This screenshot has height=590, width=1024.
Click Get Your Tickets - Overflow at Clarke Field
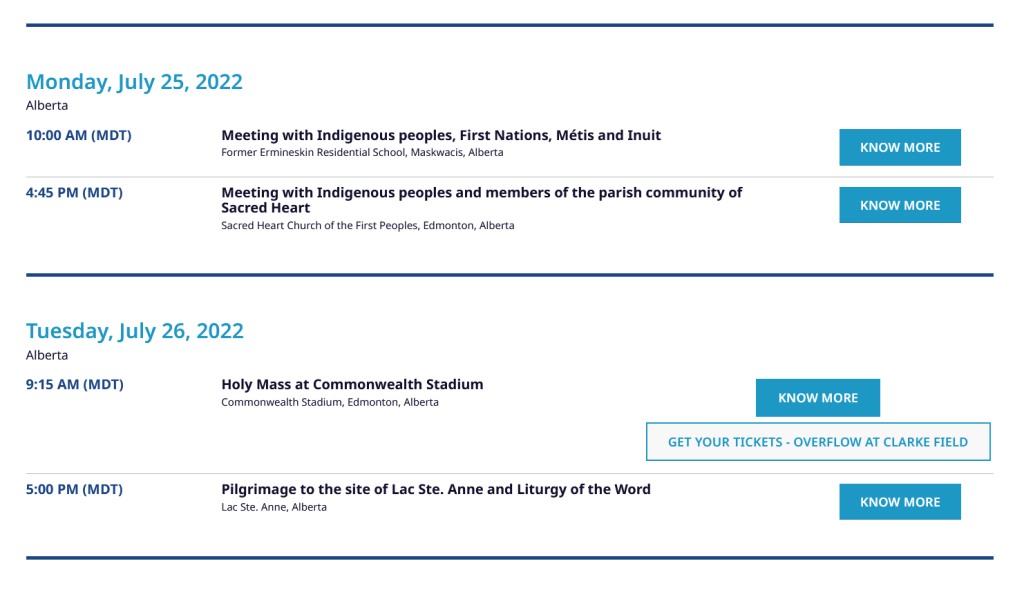[818, 442]
